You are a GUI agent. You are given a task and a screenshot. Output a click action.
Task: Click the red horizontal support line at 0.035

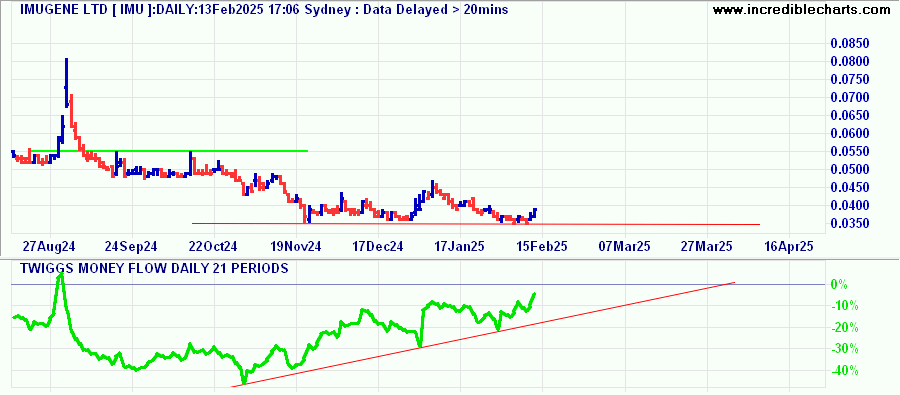(x=476, y=224)
